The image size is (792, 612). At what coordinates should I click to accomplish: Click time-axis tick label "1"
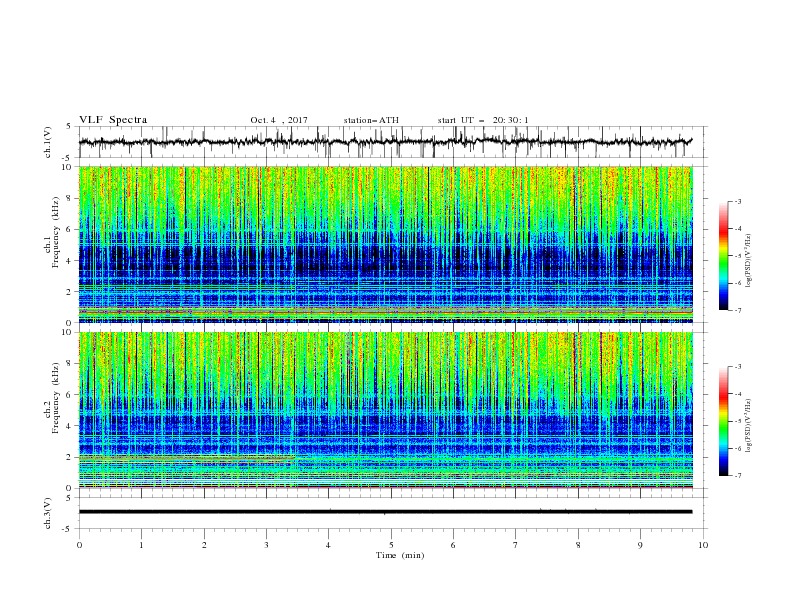141,545
